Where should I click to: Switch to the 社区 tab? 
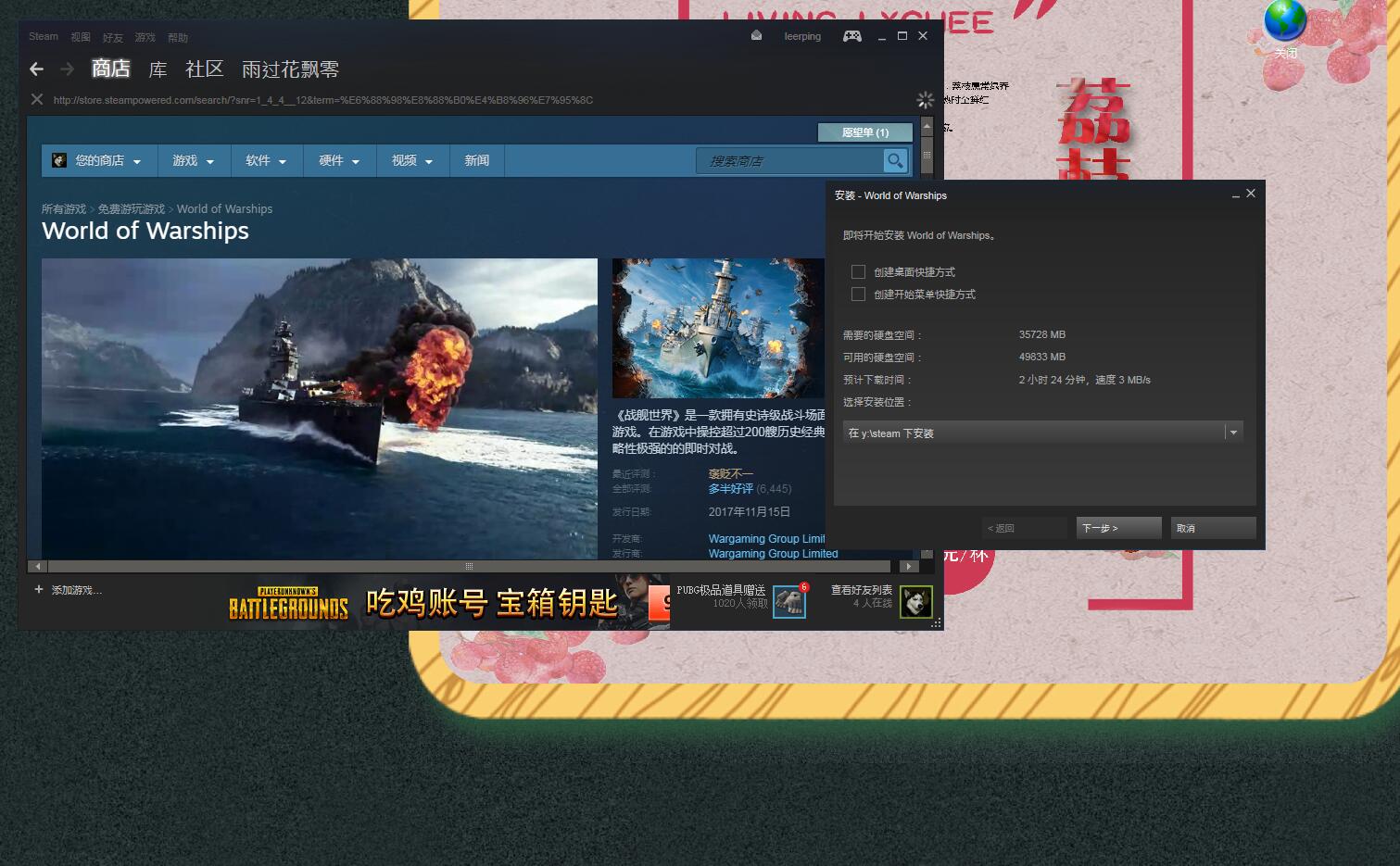[x=205, y=69]
